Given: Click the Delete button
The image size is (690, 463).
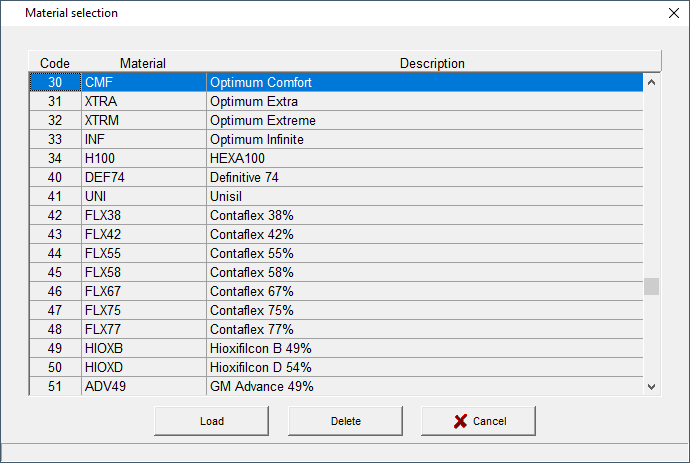Looking at the screenshot, I should coord(345,421).
